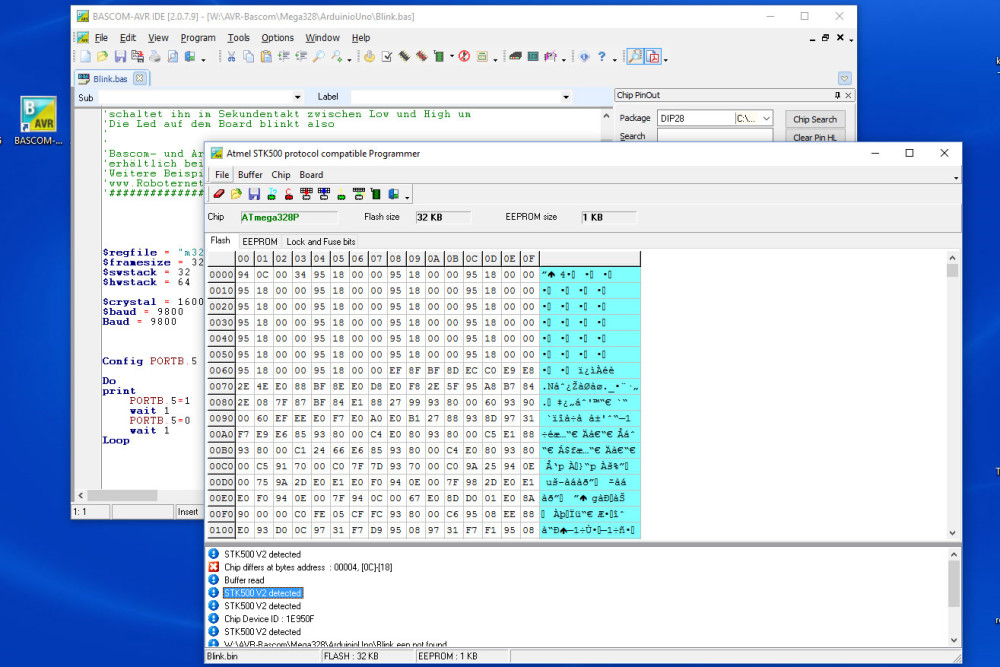The height and width of the screenshot is (667, 1000).
Task: Compile the program using the IC chip icon
Action: (x=402, y=57)
